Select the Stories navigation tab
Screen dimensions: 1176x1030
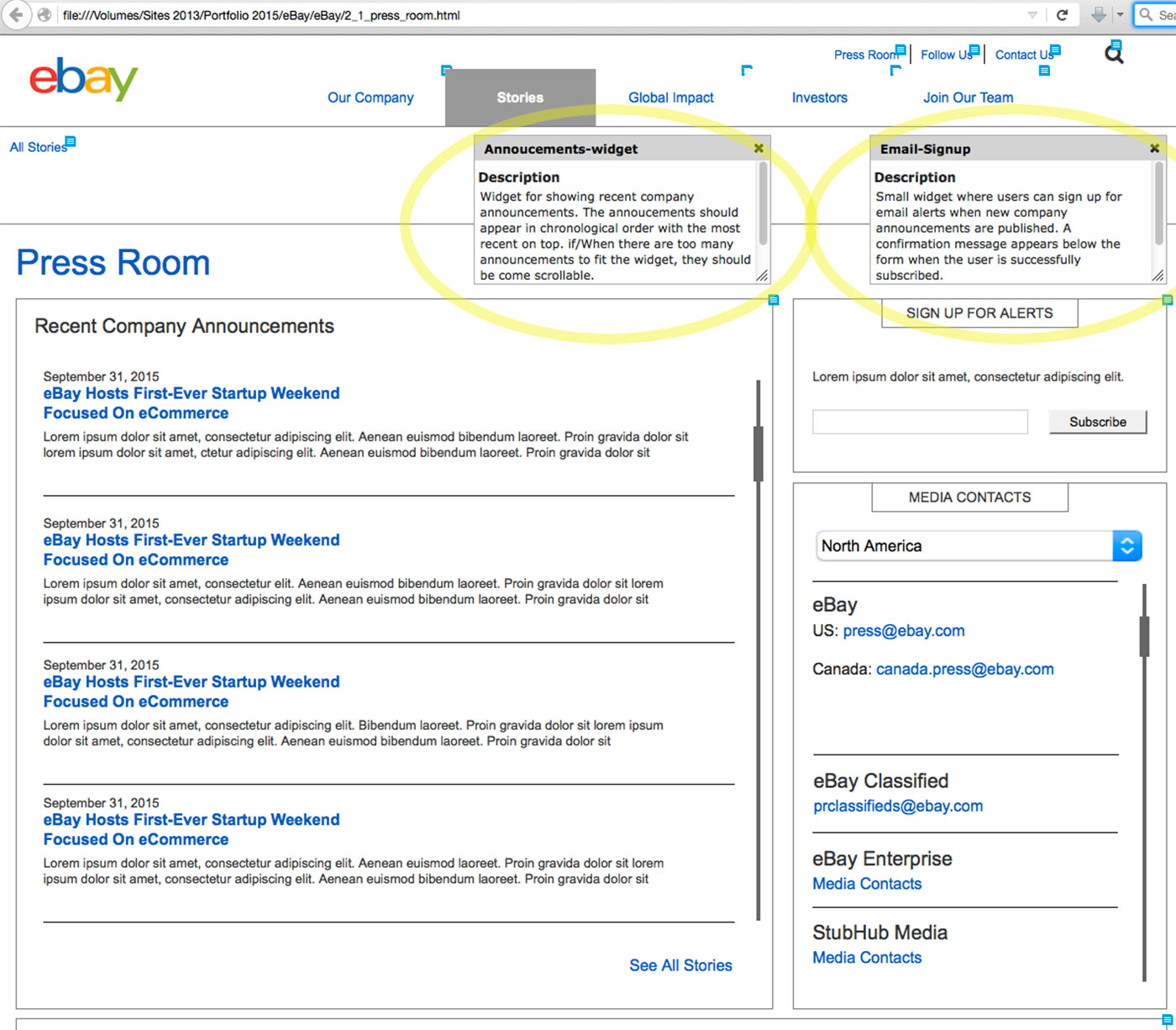click(x=520, y=97)
